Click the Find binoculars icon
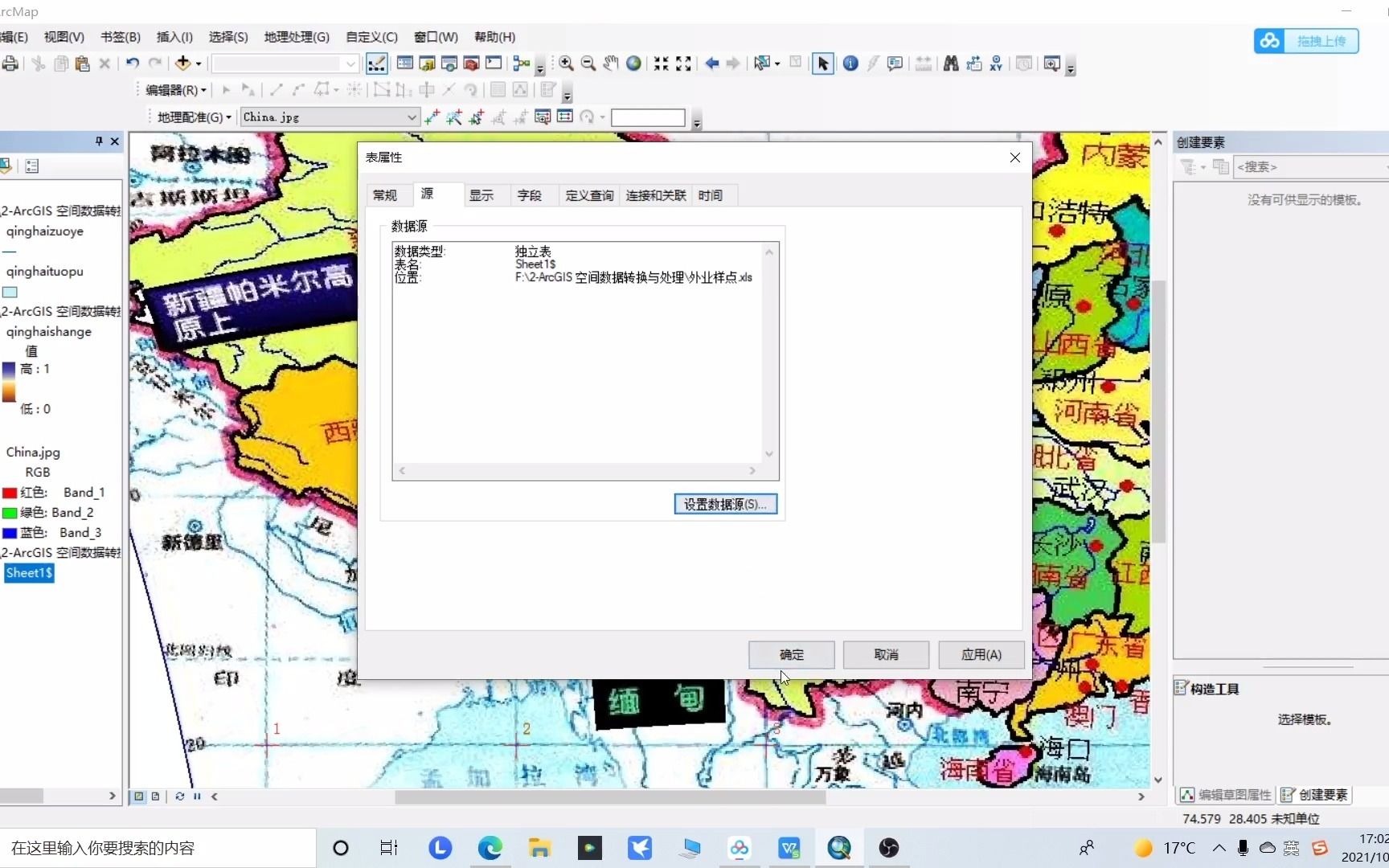The height and width of the screenshot is (868, 1389). point(951,63)
